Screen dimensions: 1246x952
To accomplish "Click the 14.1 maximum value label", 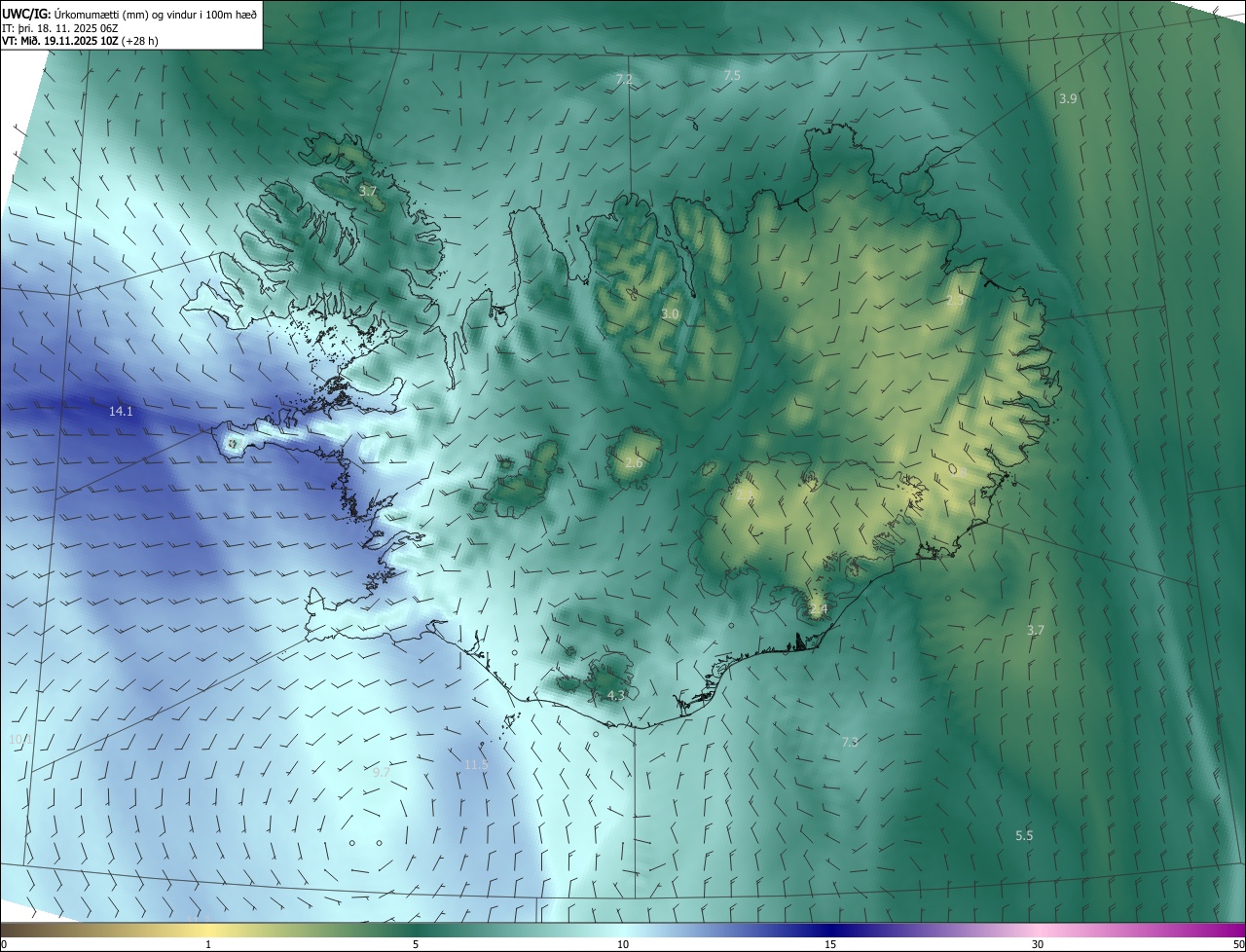I will click(121, 412).
